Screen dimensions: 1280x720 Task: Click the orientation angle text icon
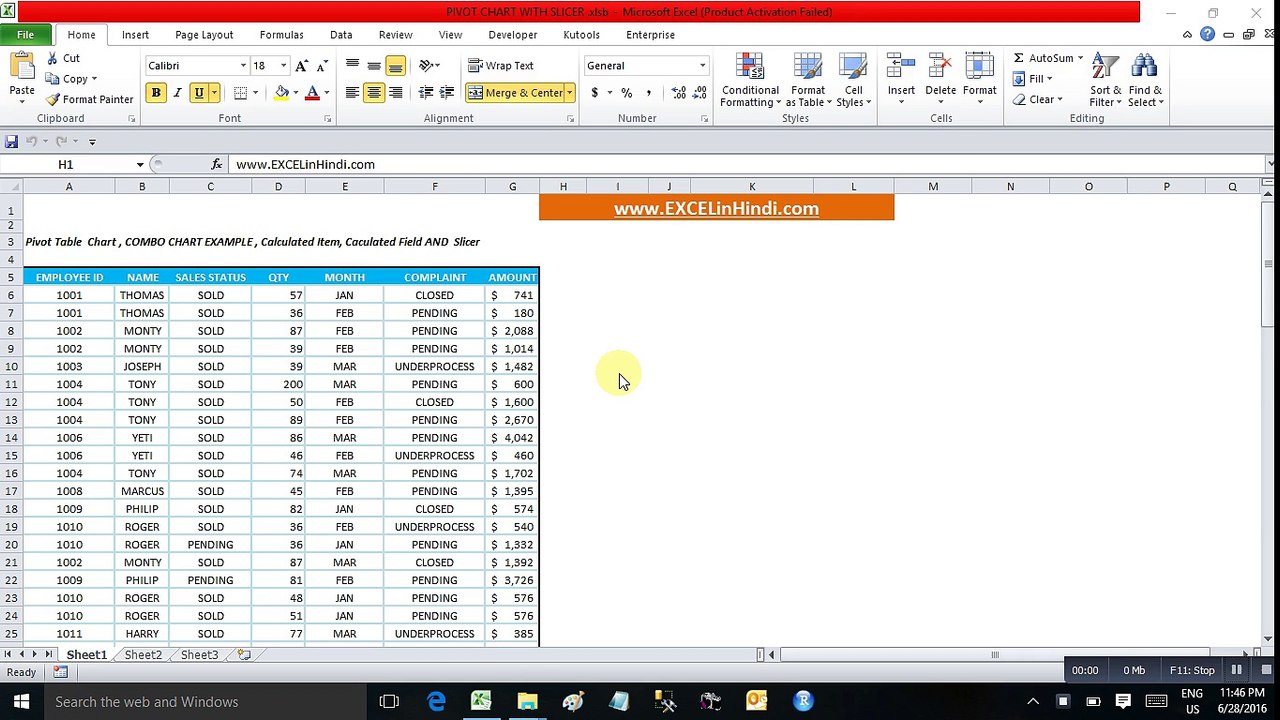coord(427,66)
